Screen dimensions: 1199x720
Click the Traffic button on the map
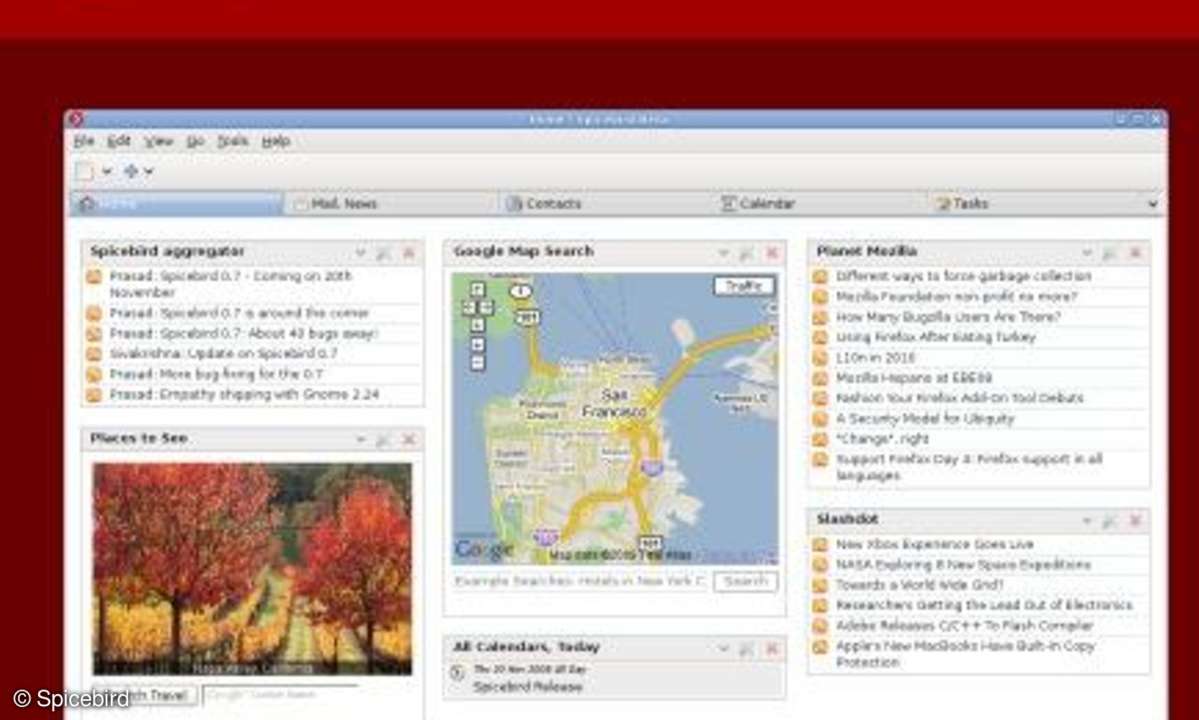pyautogui.click(x=744, y=287)
